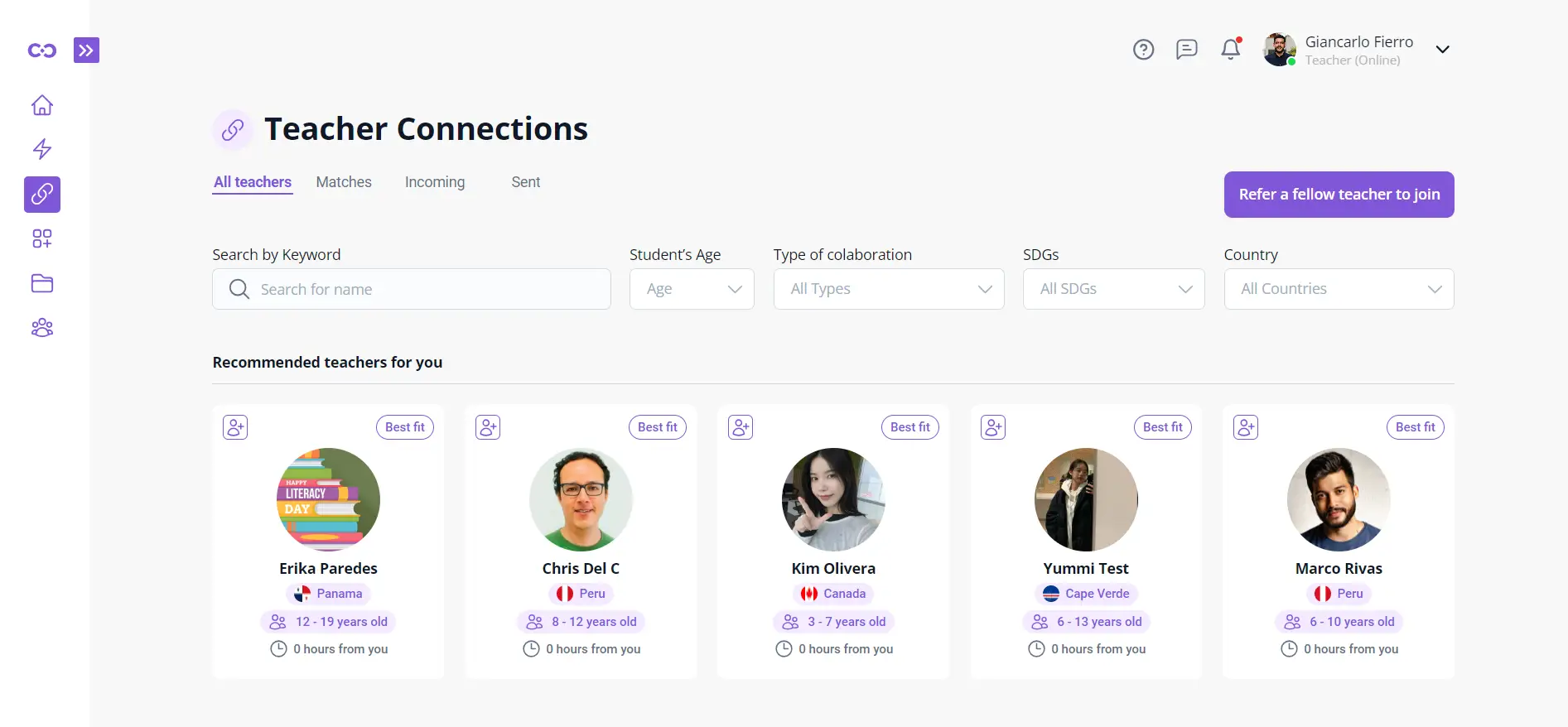Open the All Types collaboration dropdown
This screenshot has height=727, width=1568.
pos(889,289)
